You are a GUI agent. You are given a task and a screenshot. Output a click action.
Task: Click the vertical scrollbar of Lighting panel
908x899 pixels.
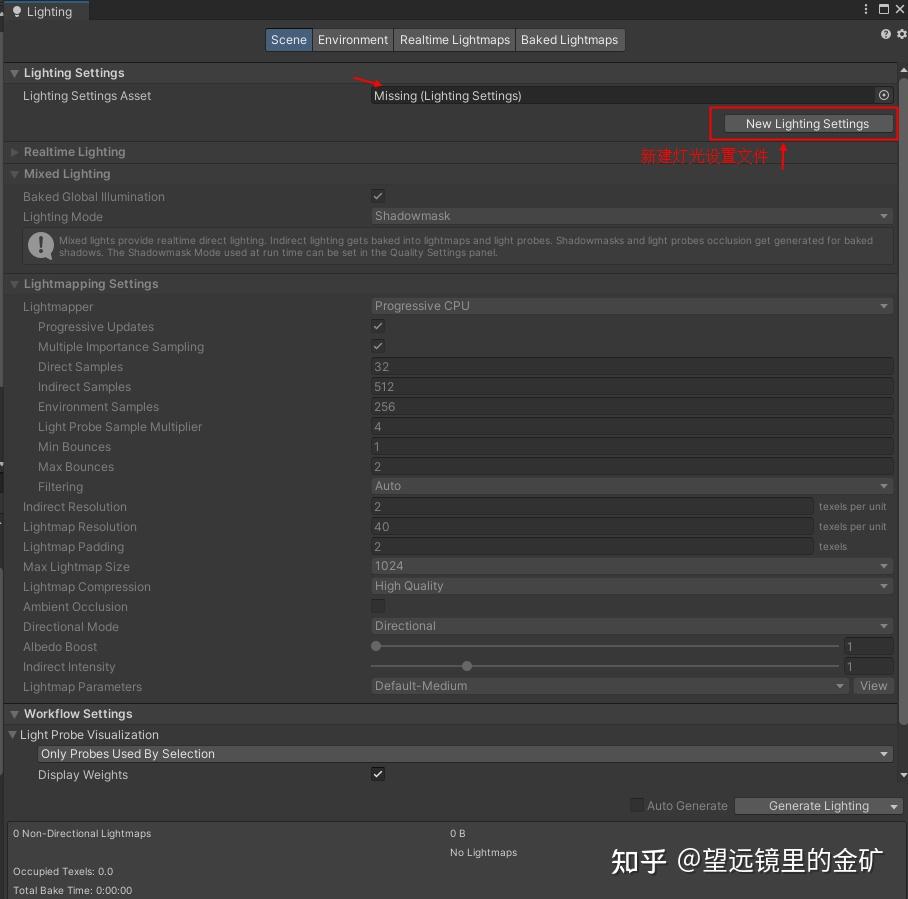coord(903,400)
